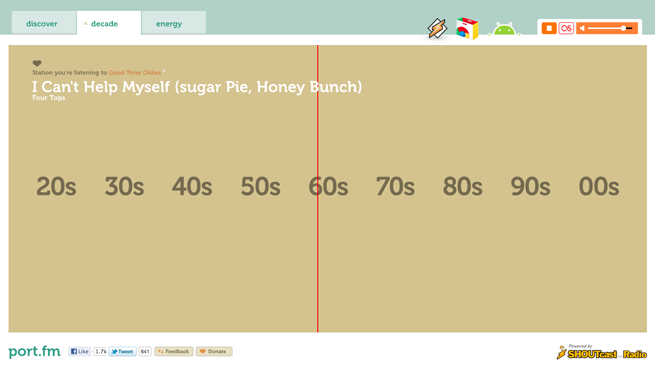Screen dimensions: 655x369
Task: Switch to the discover tab
Action: click(x=44, y=23)
